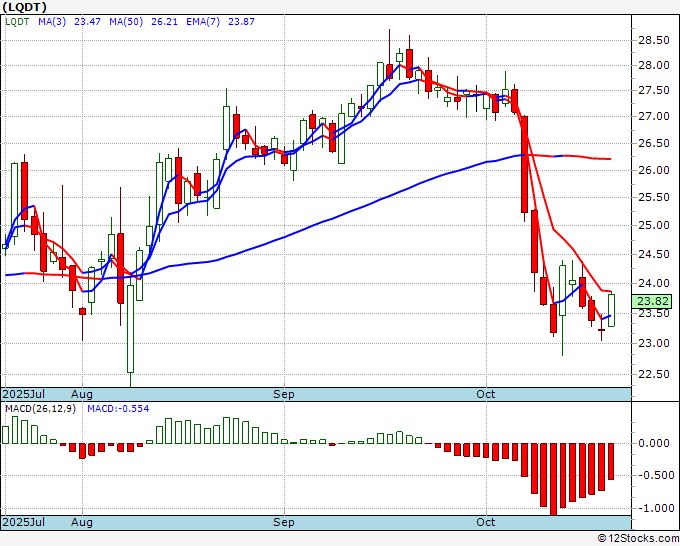Click the 28.50 price axis label

[654, 40]
